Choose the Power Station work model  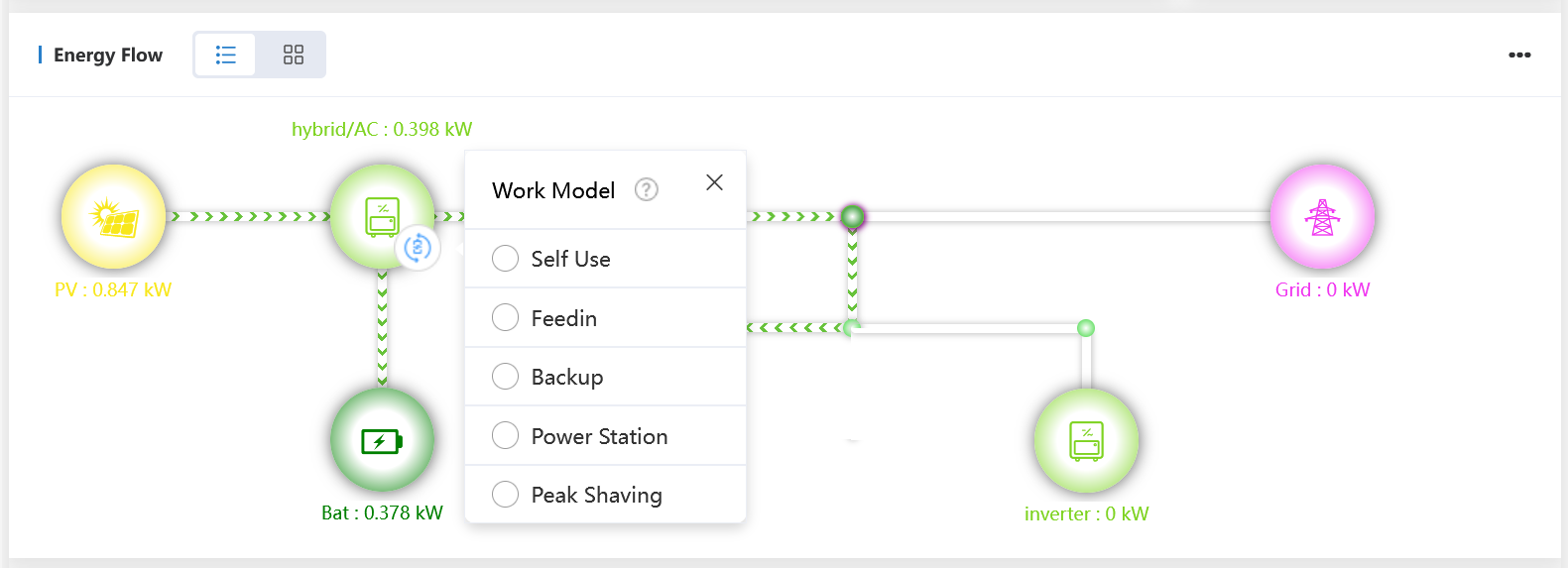click(506, 436)
